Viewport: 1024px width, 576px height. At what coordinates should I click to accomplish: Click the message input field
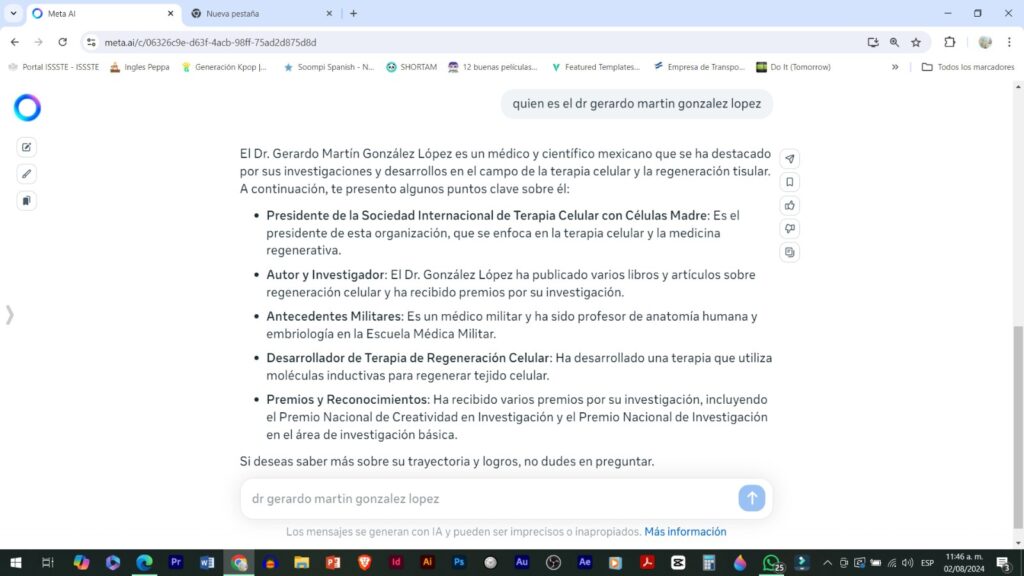[490, 498]
